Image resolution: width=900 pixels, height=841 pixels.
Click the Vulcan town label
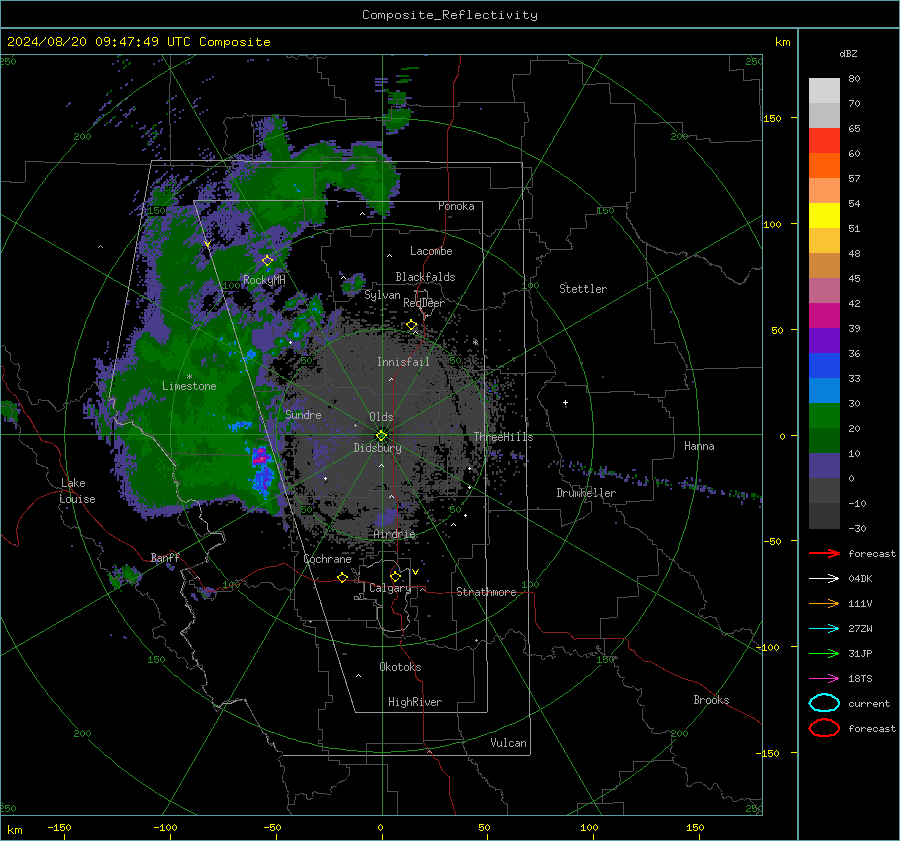pyautogui.click(x=508, y=743)
